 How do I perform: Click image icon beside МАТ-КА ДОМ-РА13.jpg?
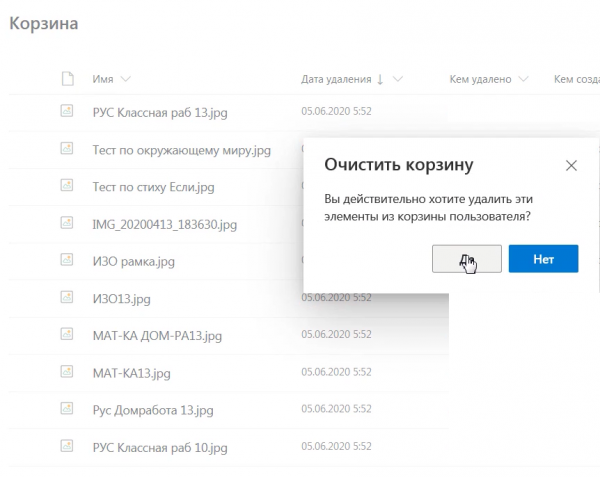67,334
